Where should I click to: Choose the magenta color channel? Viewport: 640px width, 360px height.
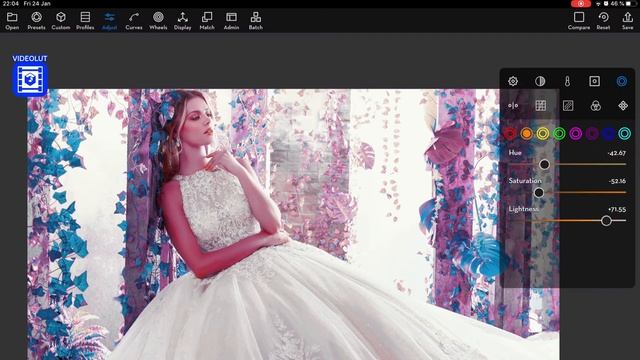(x=576, y=133)
